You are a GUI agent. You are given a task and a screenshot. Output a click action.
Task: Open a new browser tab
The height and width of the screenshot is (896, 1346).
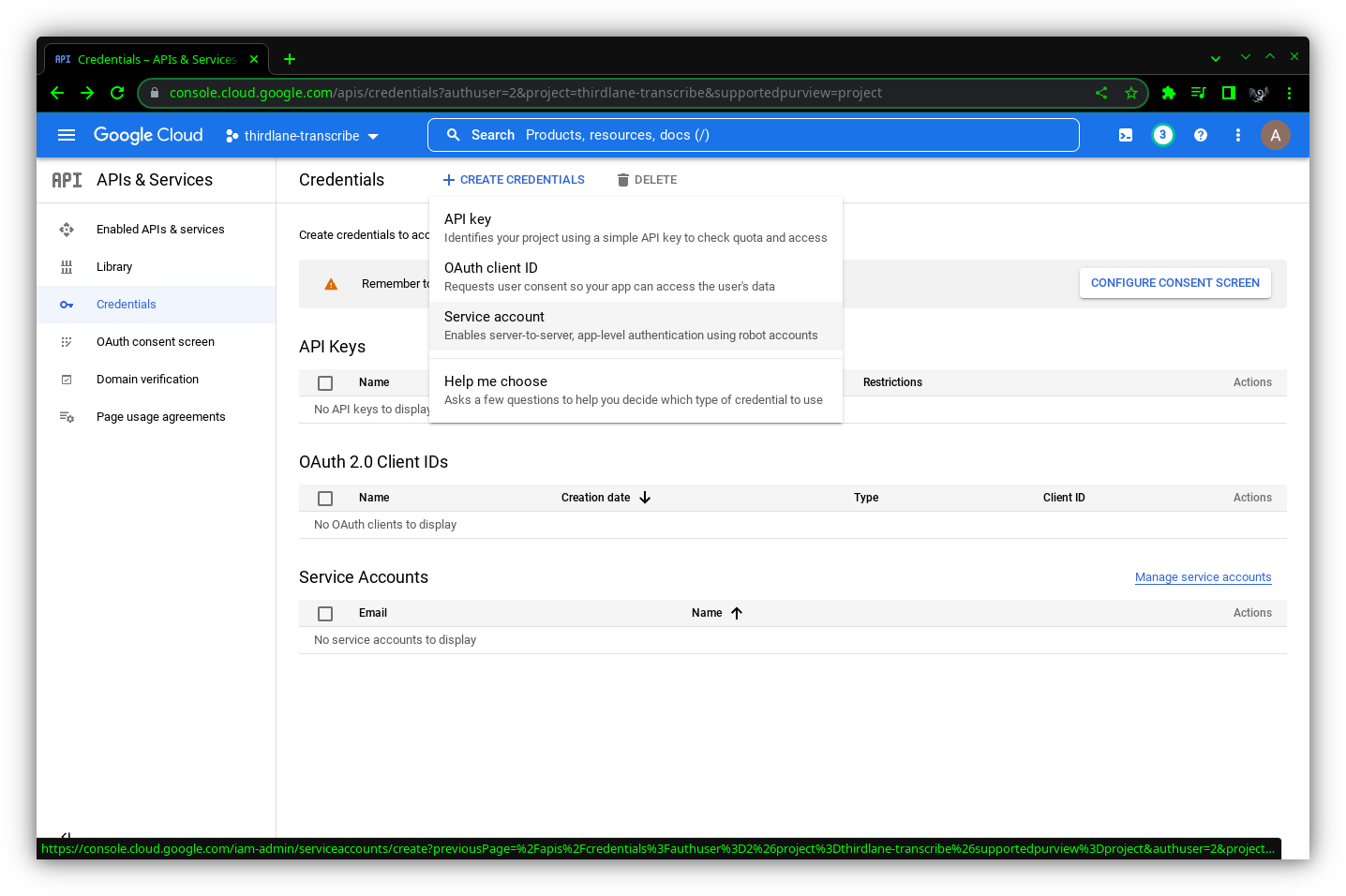(290, 59)
